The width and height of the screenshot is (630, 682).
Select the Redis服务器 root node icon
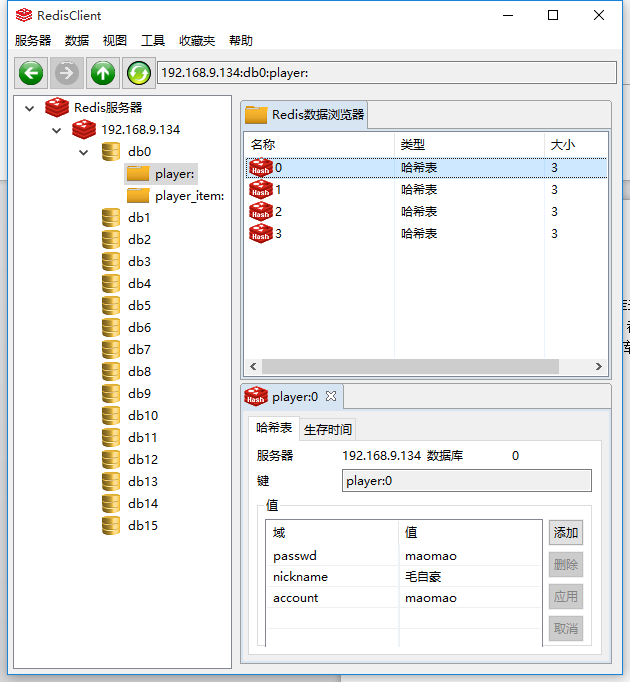57,107
